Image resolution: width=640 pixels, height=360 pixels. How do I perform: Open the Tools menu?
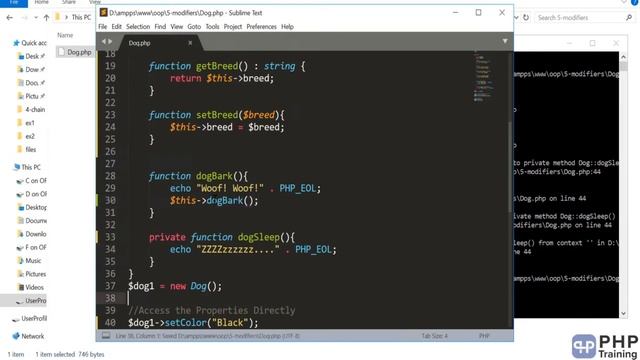click(212, 27)
